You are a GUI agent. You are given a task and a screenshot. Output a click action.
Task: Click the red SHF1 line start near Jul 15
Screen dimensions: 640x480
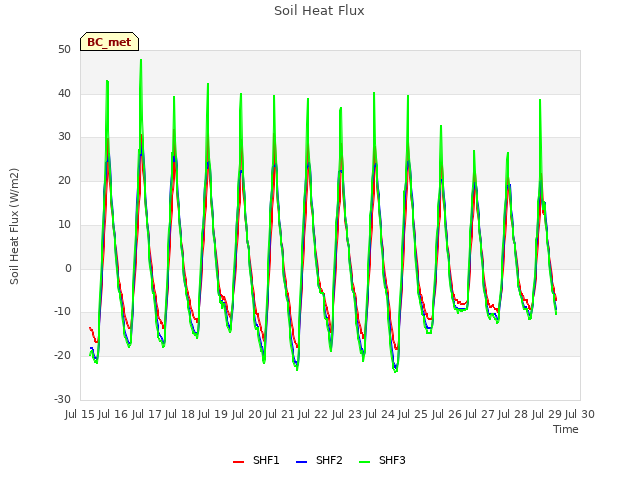point(90,328)
